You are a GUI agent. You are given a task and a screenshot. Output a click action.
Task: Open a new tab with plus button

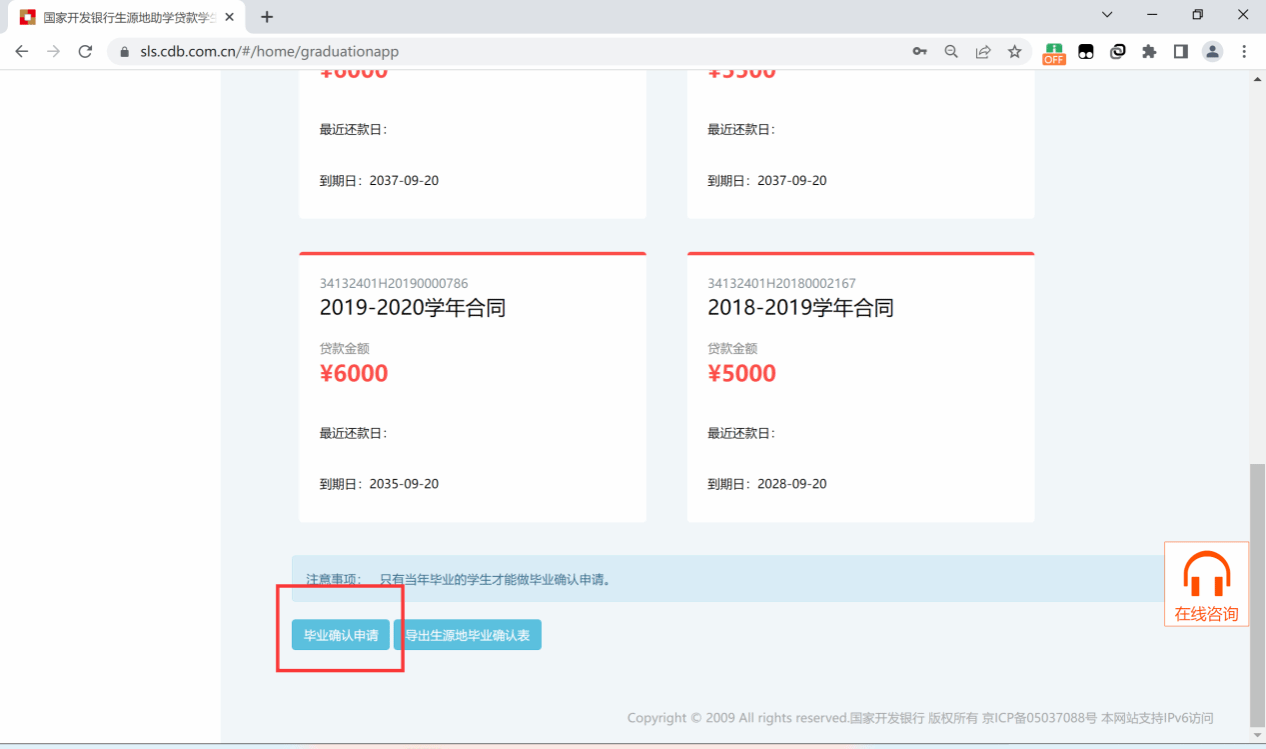pos(267,17)
